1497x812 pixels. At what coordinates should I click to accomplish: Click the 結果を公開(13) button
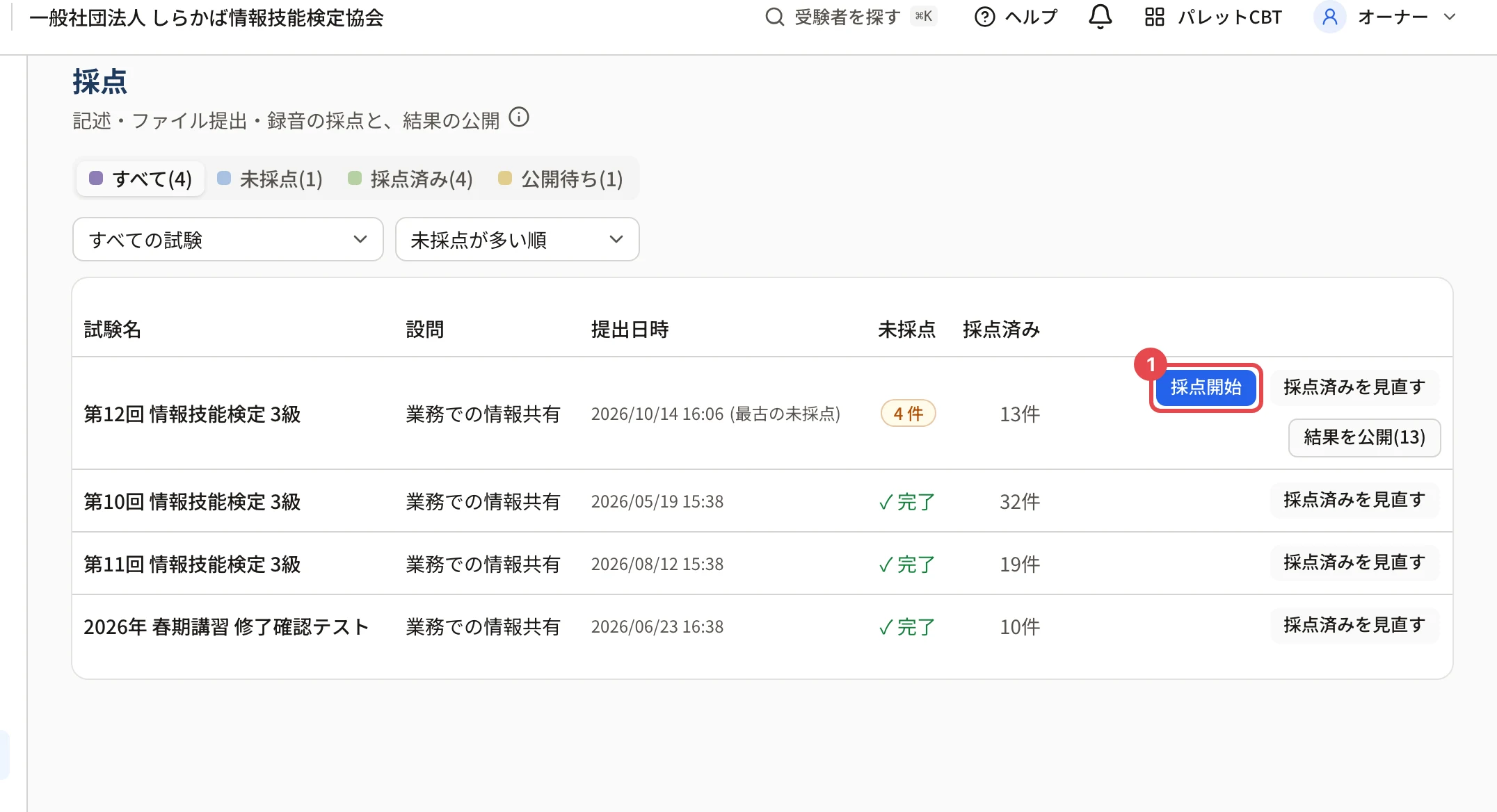tap(1364, 437)
